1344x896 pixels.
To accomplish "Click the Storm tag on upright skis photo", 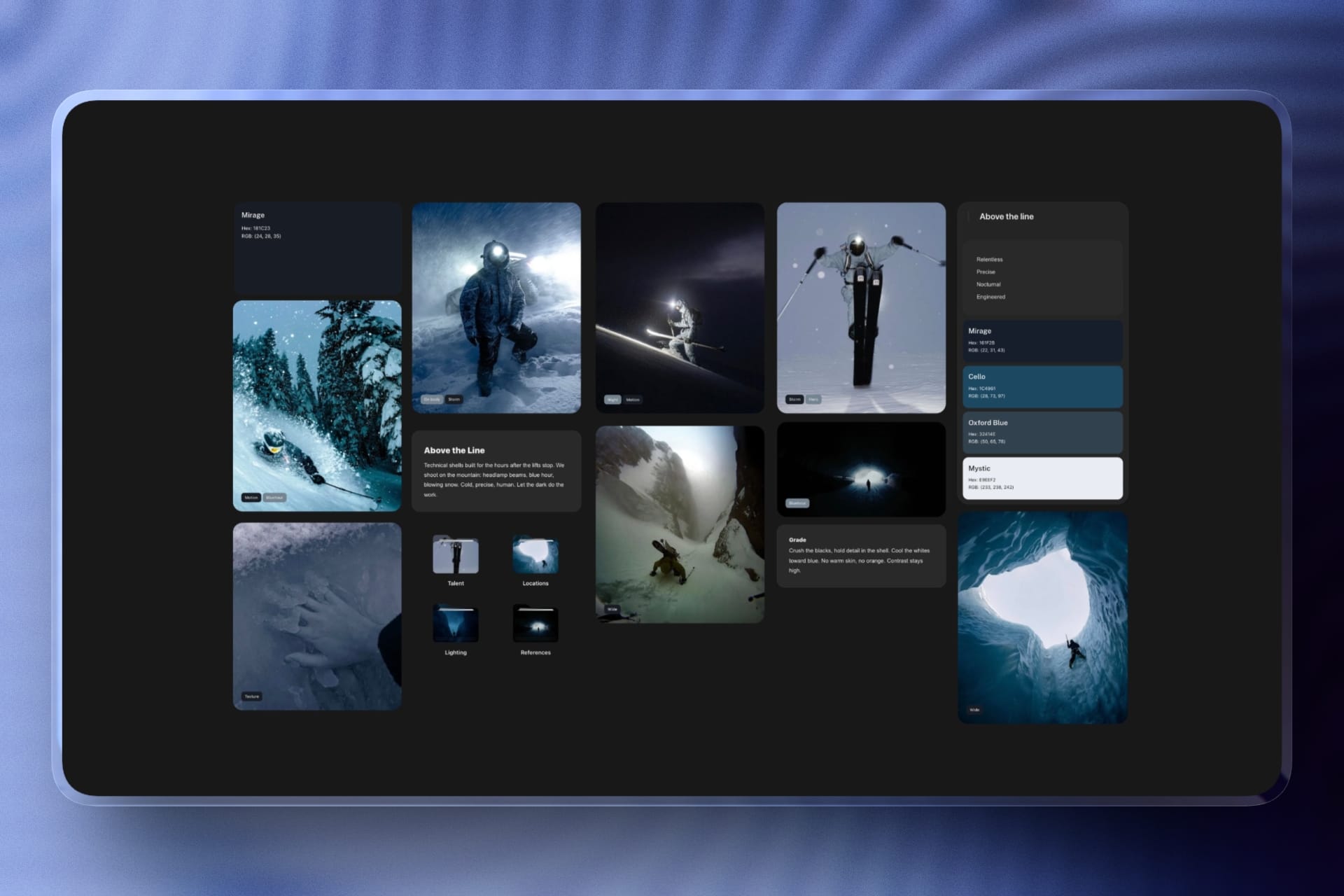I will pos(794,400).
